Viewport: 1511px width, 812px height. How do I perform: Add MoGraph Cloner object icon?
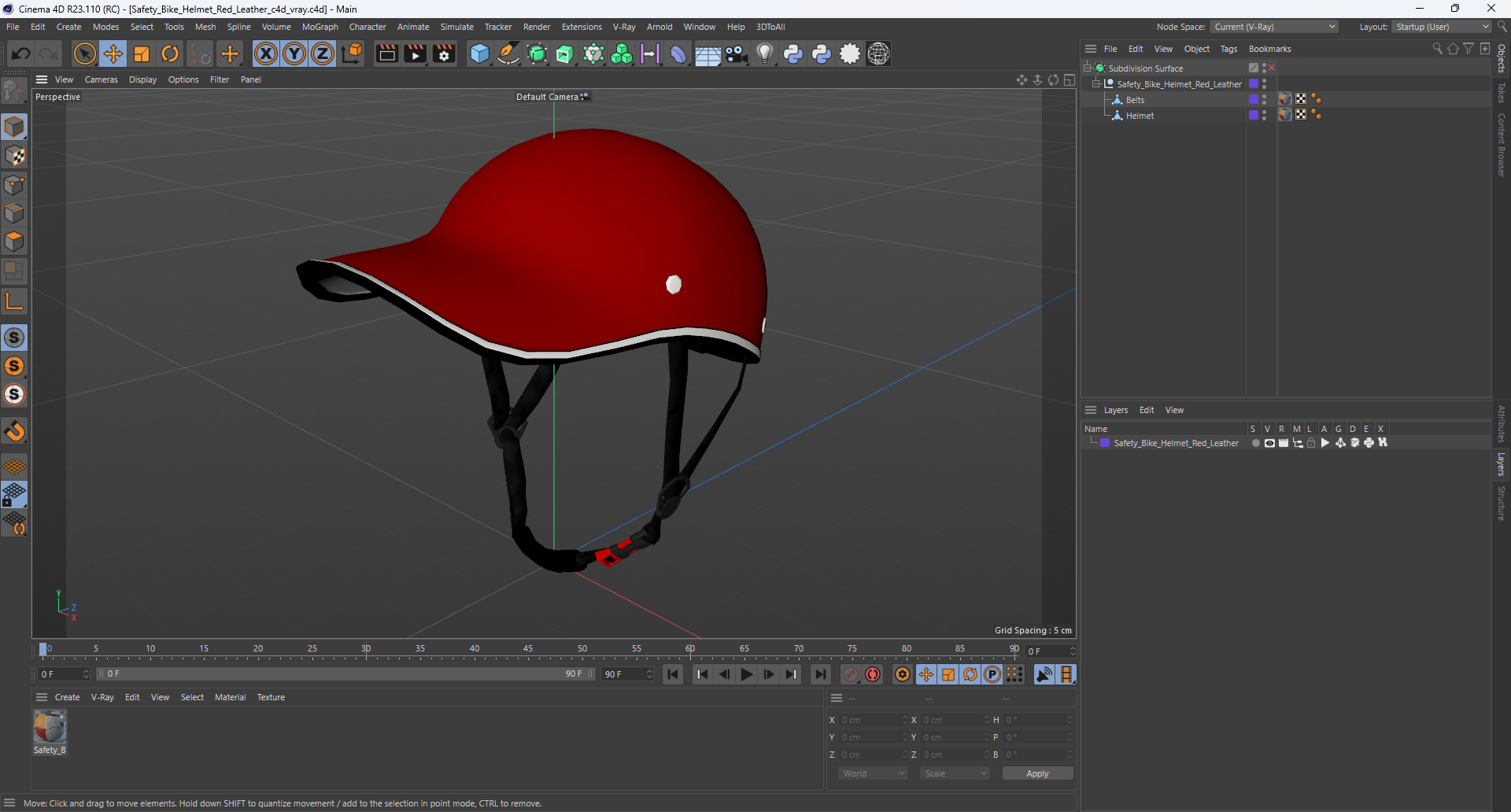(622, 54)
